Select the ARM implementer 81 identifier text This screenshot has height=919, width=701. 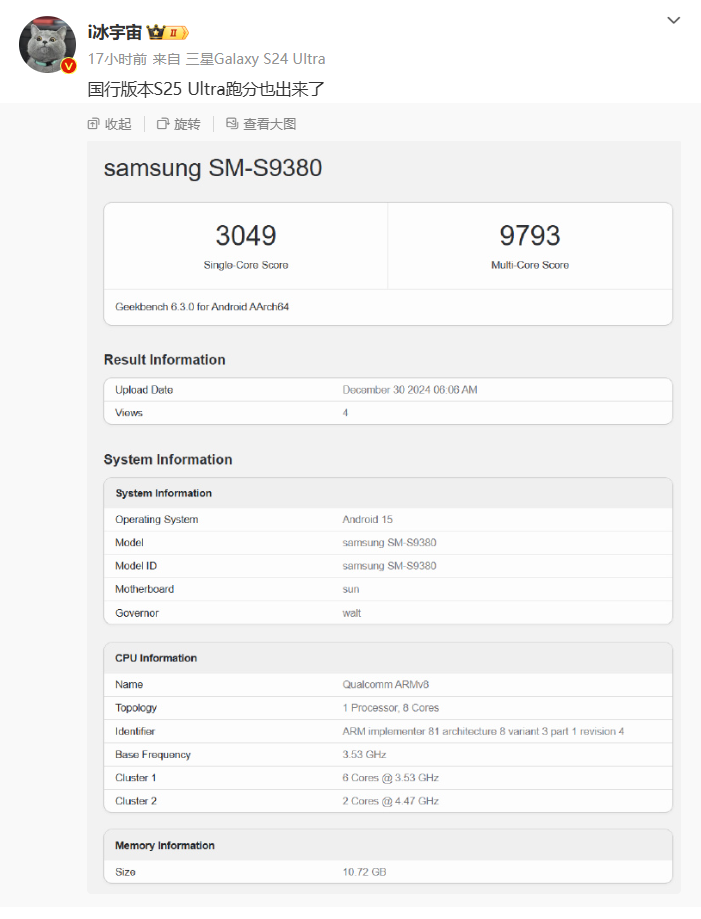483,731
